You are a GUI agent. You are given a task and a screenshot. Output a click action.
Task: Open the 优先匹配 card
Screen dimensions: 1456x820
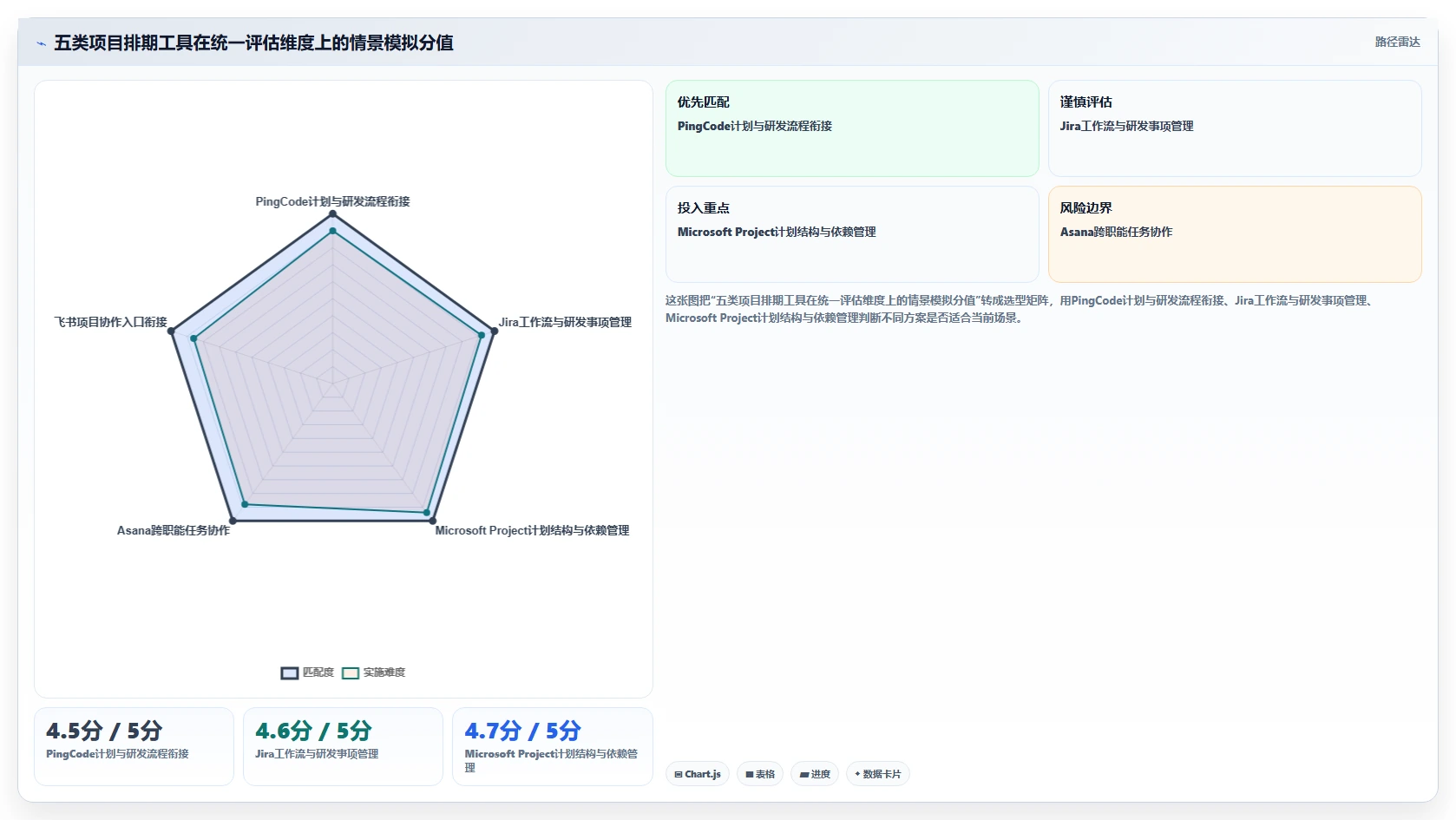tap(852, 128)
